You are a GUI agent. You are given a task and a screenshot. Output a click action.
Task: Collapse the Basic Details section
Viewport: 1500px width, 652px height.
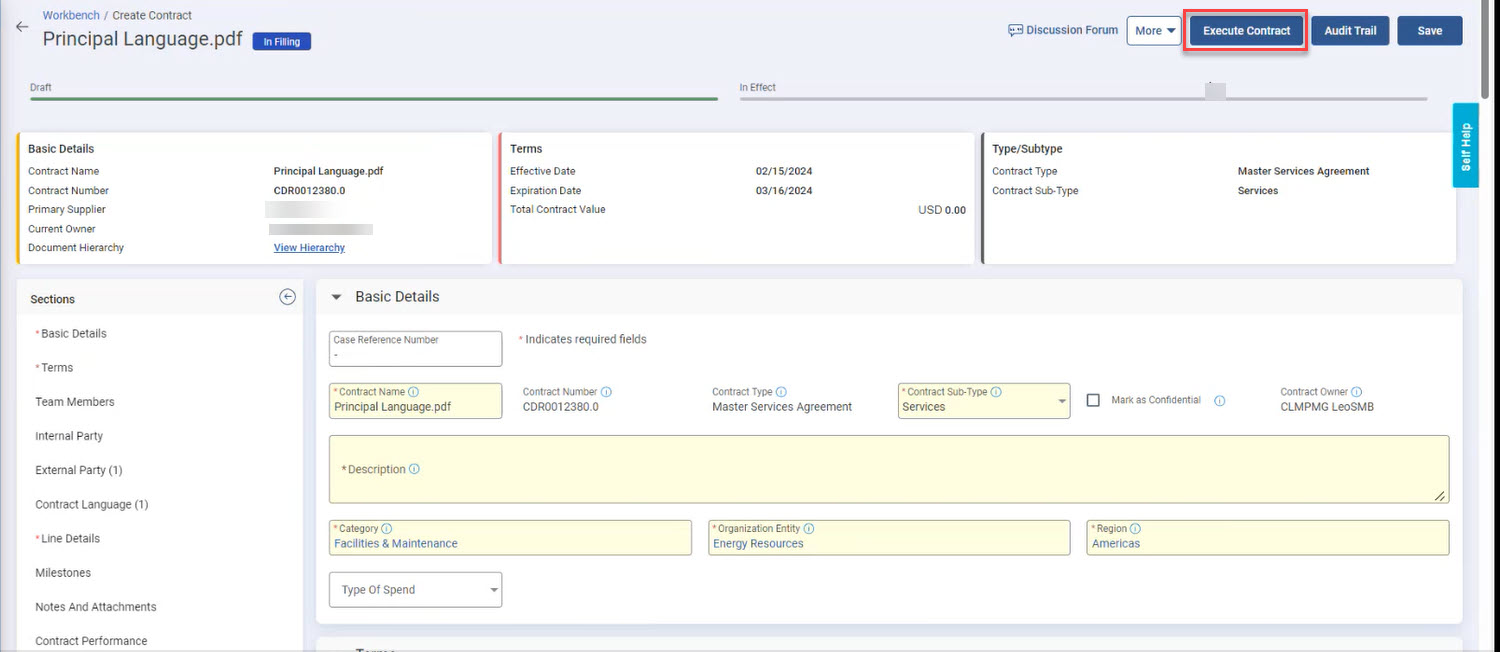[x=336, y=297]
